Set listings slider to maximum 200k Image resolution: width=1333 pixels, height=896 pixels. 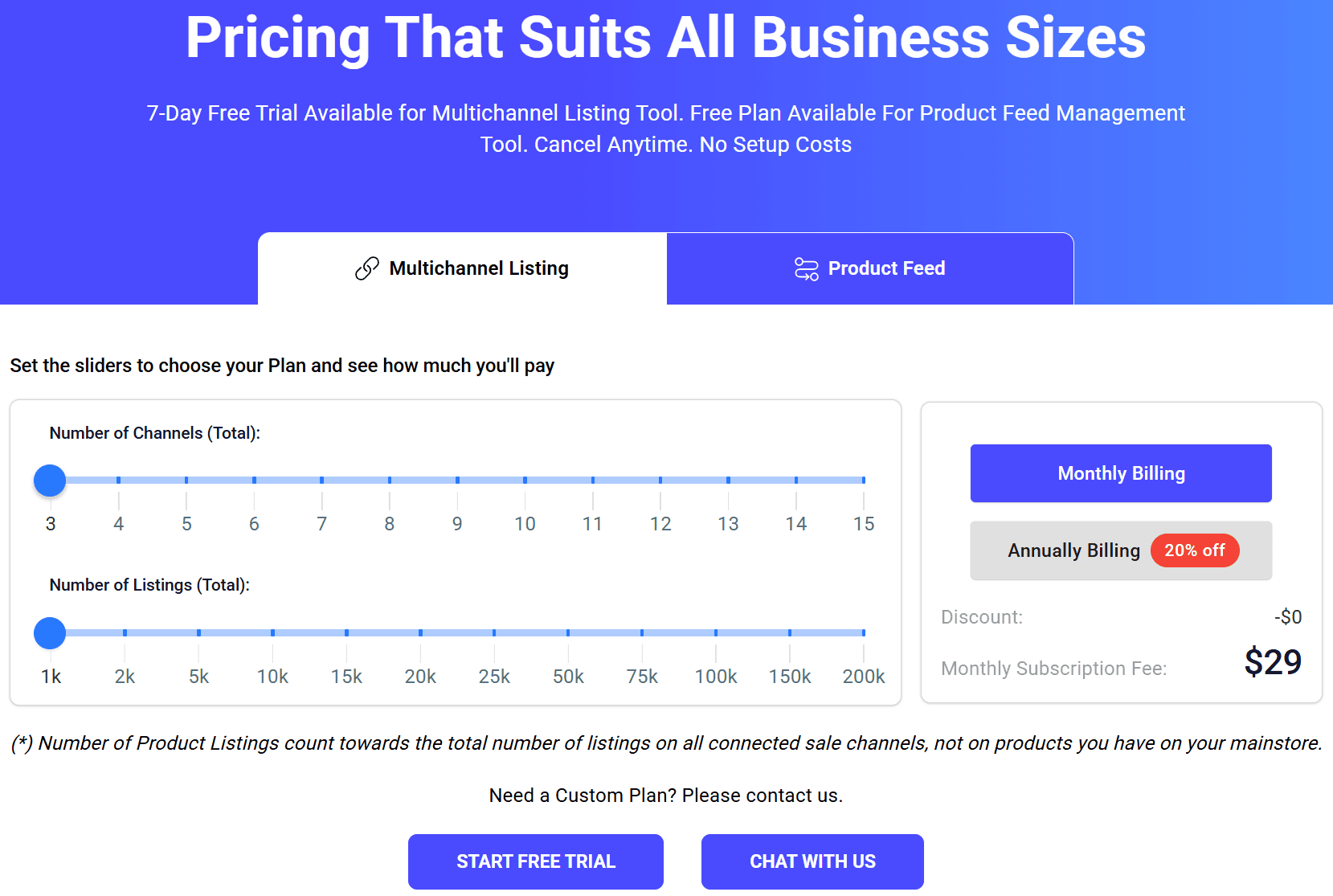[x=864, y=632]
